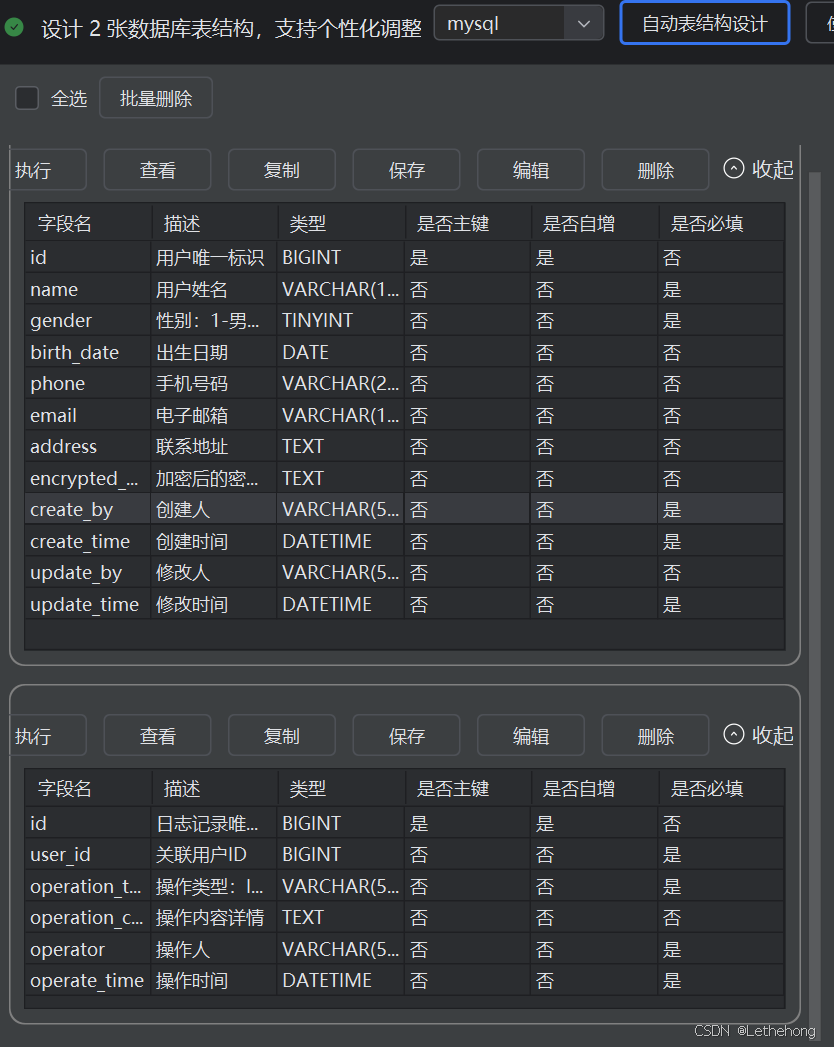Collapse first table with 收起 icon
Screen dimensions: 834x1047
coord(733,168)
